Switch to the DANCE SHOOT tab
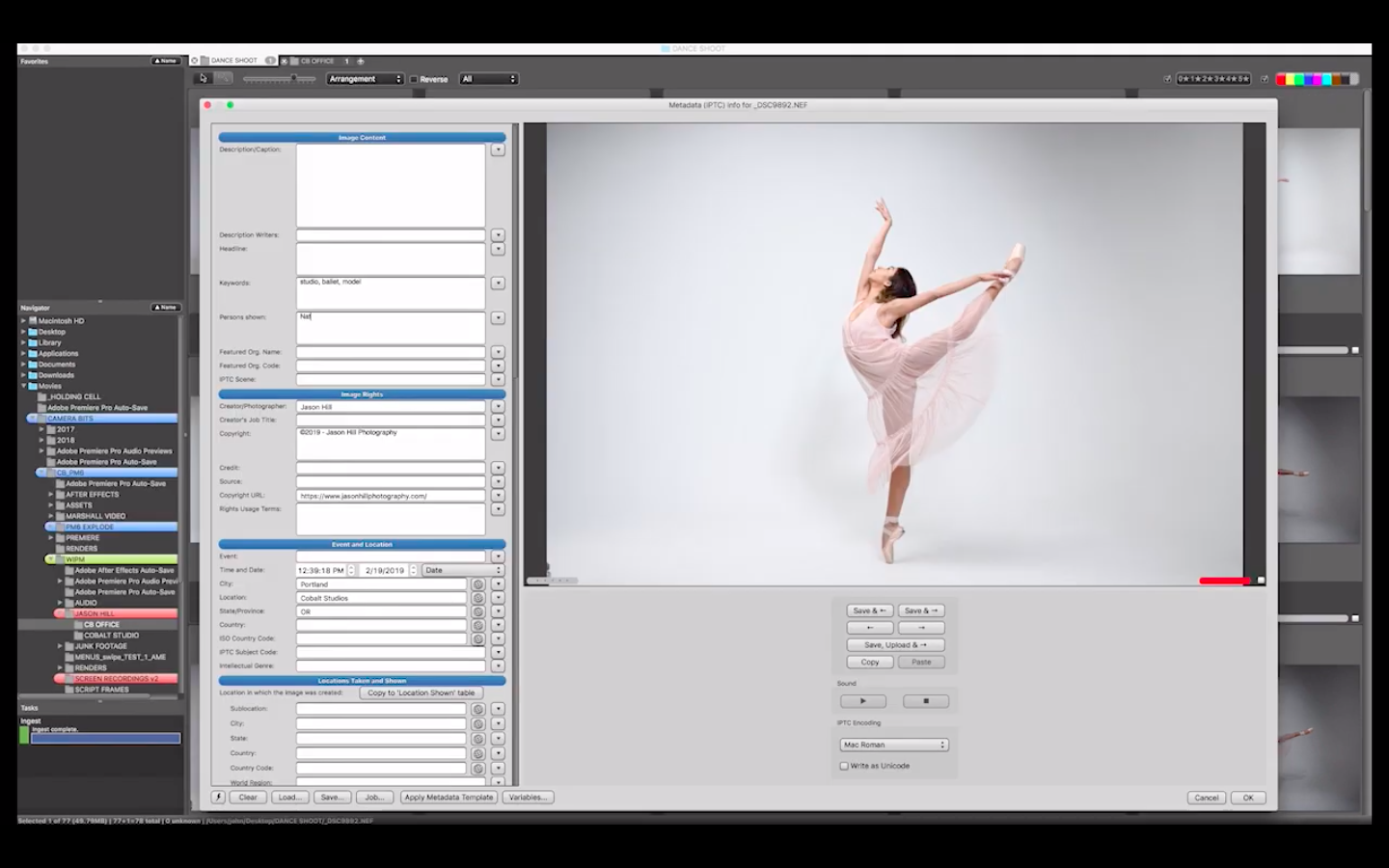This screenshot has height=868, width=1389. (233, 61)
